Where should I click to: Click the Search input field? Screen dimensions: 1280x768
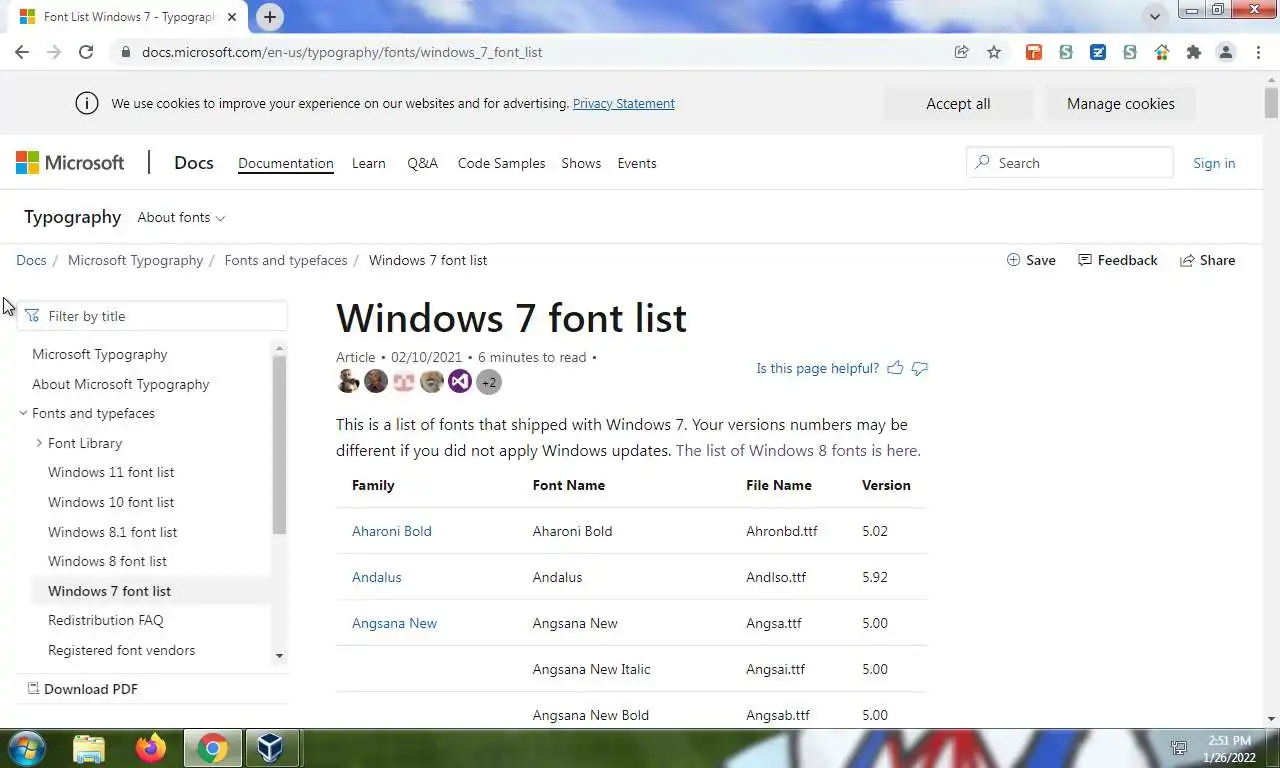[x=1070, y=162]
